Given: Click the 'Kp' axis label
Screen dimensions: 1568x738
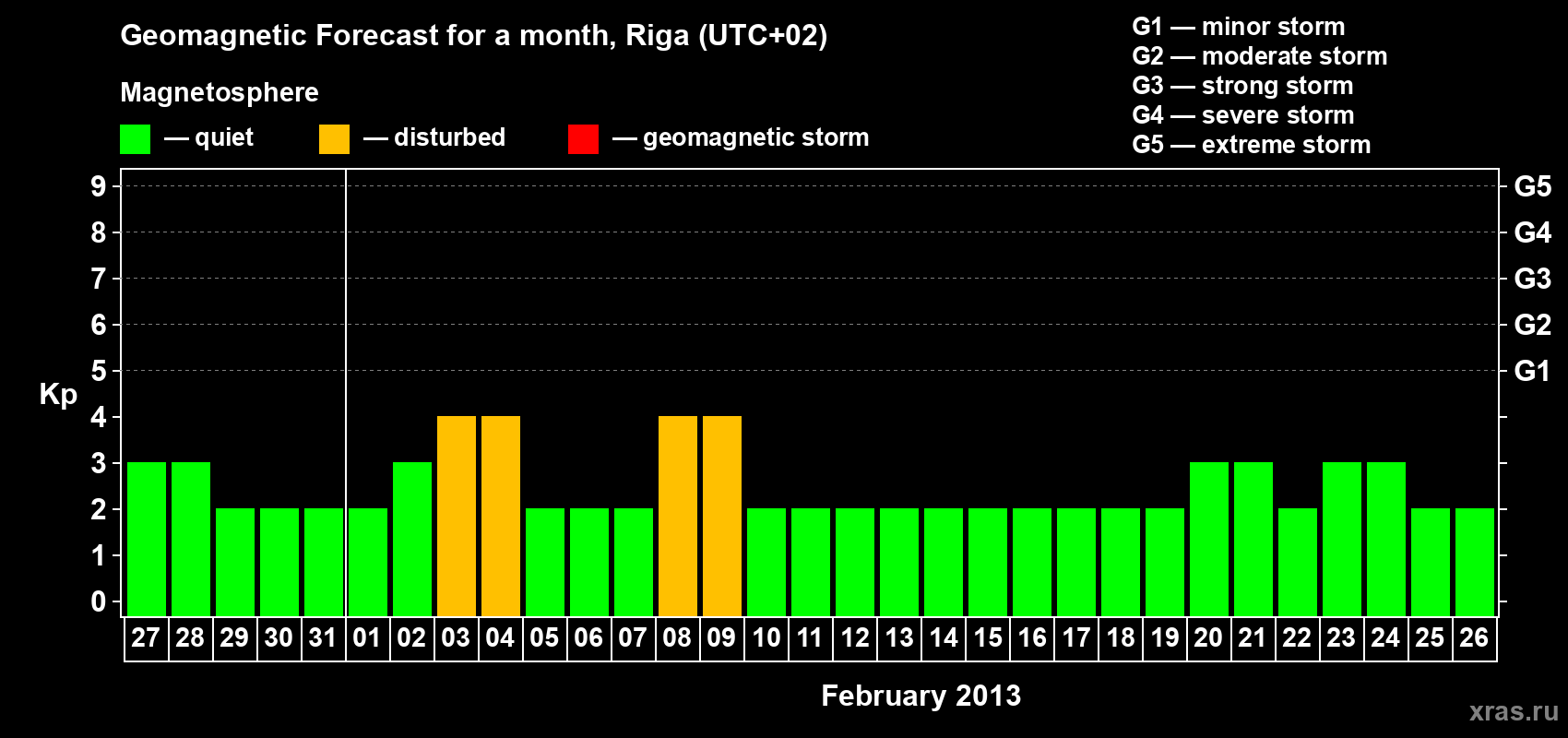Looking at the screenshot, I should tap(58, 394).
